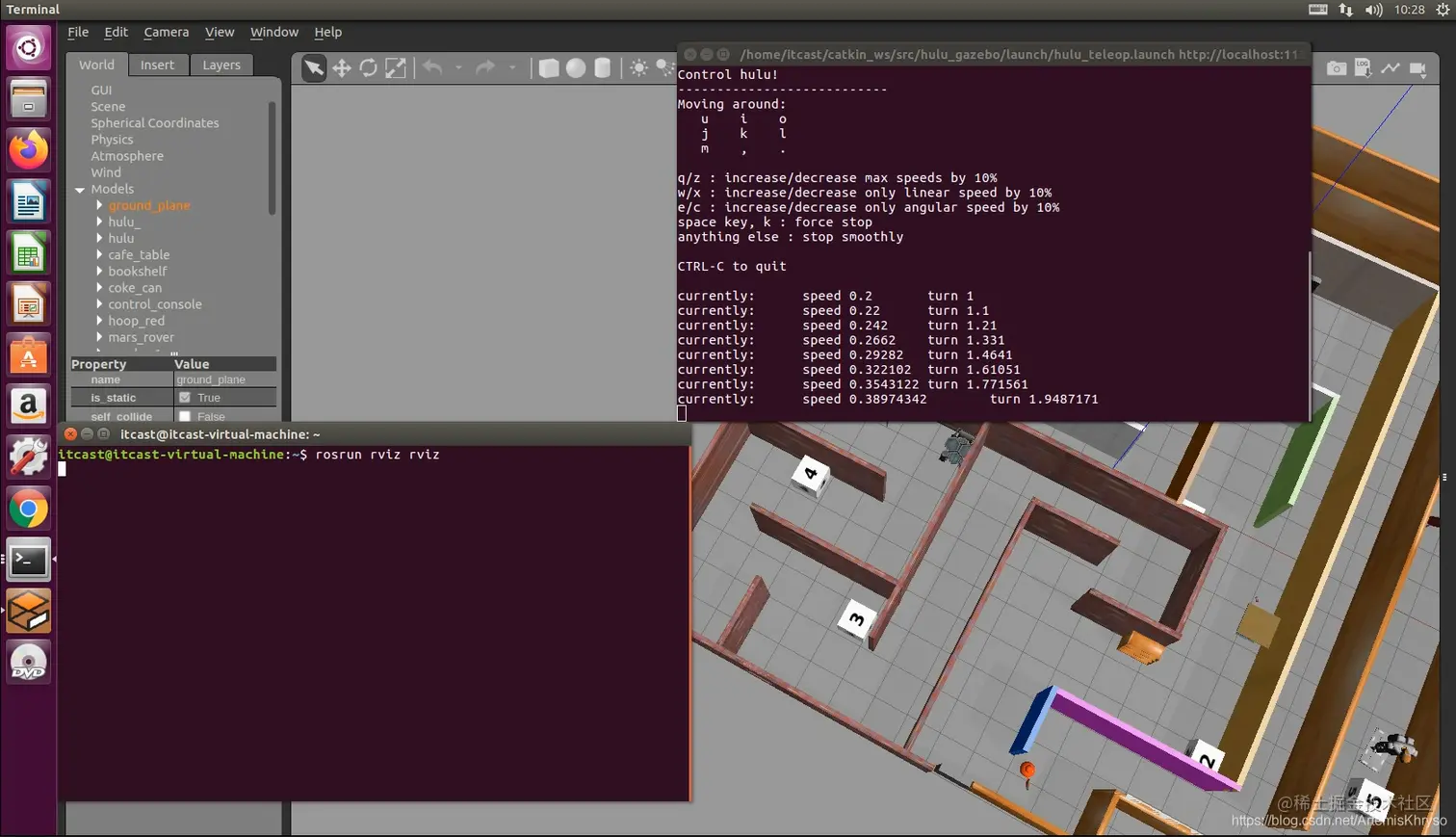Switch to Gazebo from the launcher
Image resolution: width=1456 pixels, height=837 pixels.
tap(29, 611)
